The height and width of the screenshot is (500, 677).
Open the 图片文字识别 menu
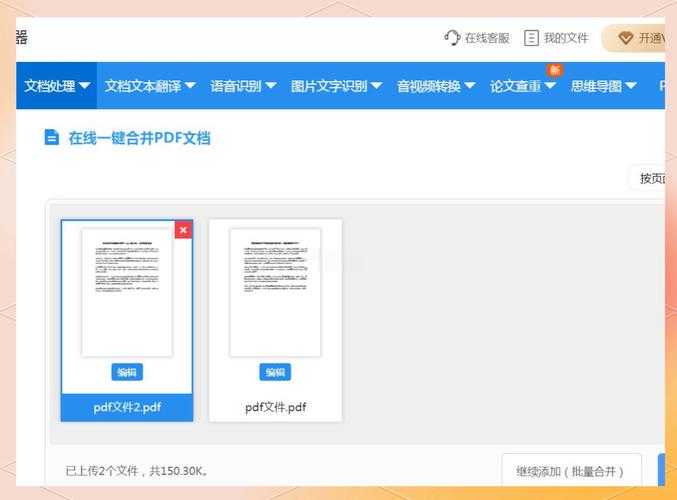336,85
